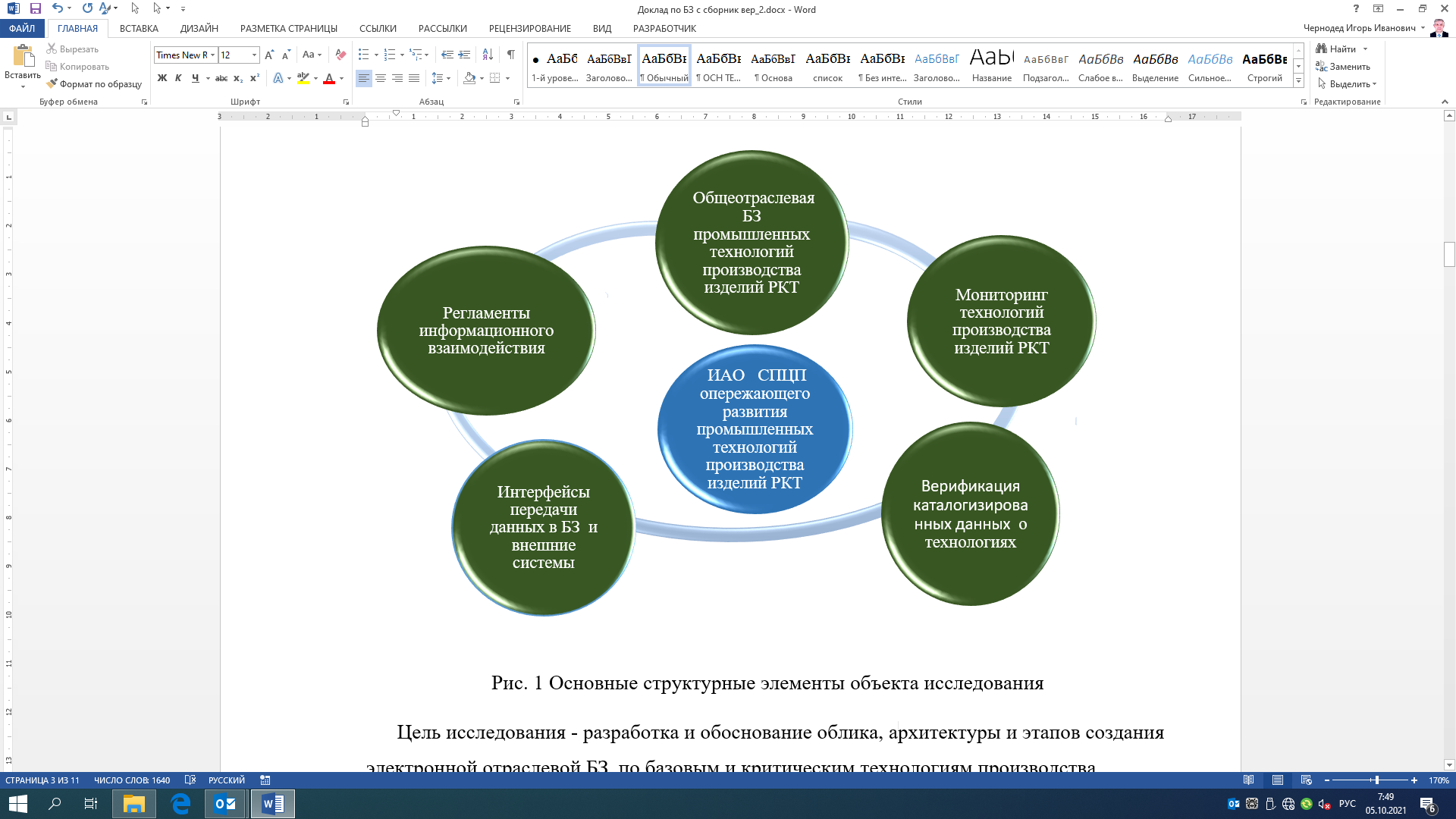This screenshot has width=1456, height=819.
Task: Activate Format Painter (Формат по образцу)
Action: [94, 84]
